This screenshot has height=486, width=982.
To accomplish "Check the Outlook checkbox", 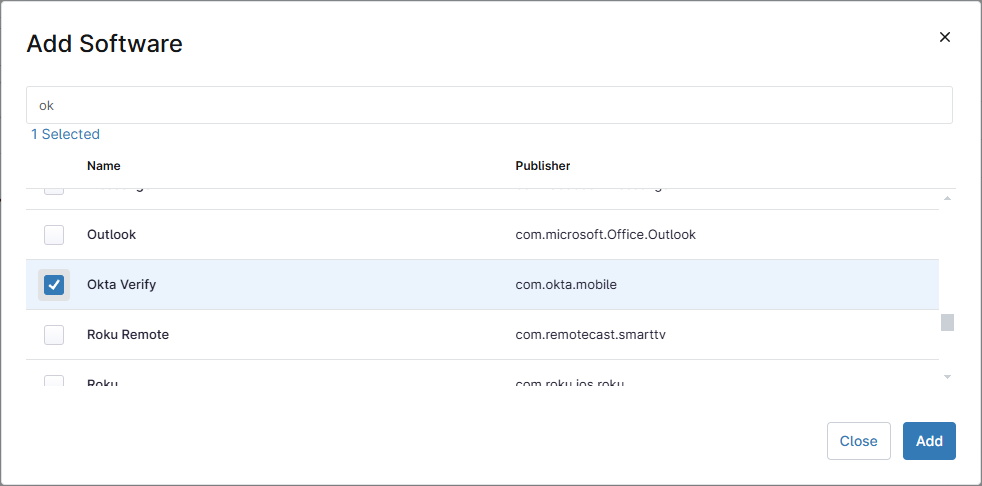I will pos(54,235).
